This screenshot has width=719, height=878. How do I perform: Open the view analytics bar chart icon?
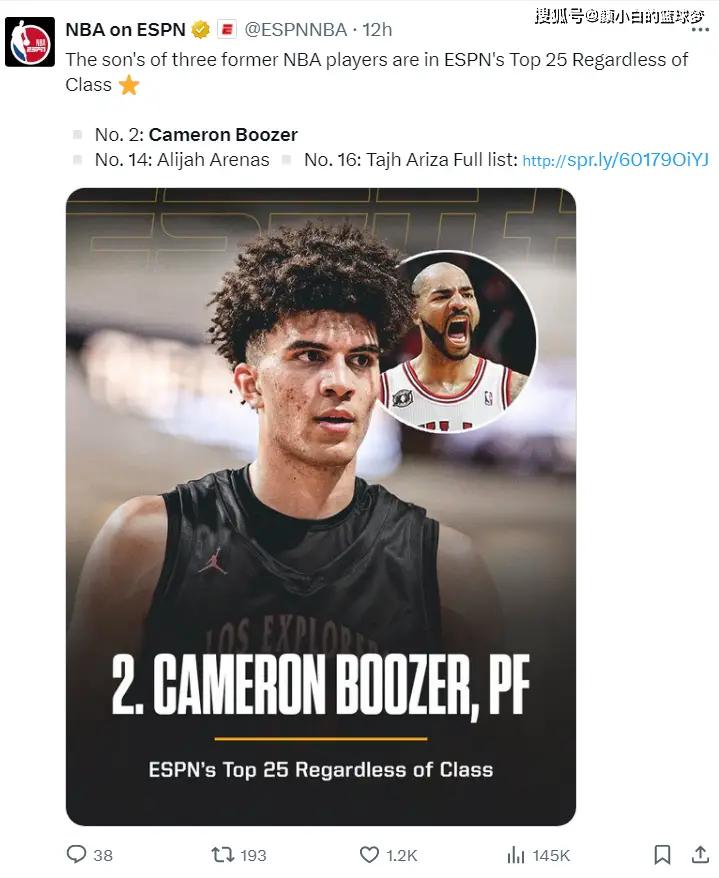pos(516,854)
